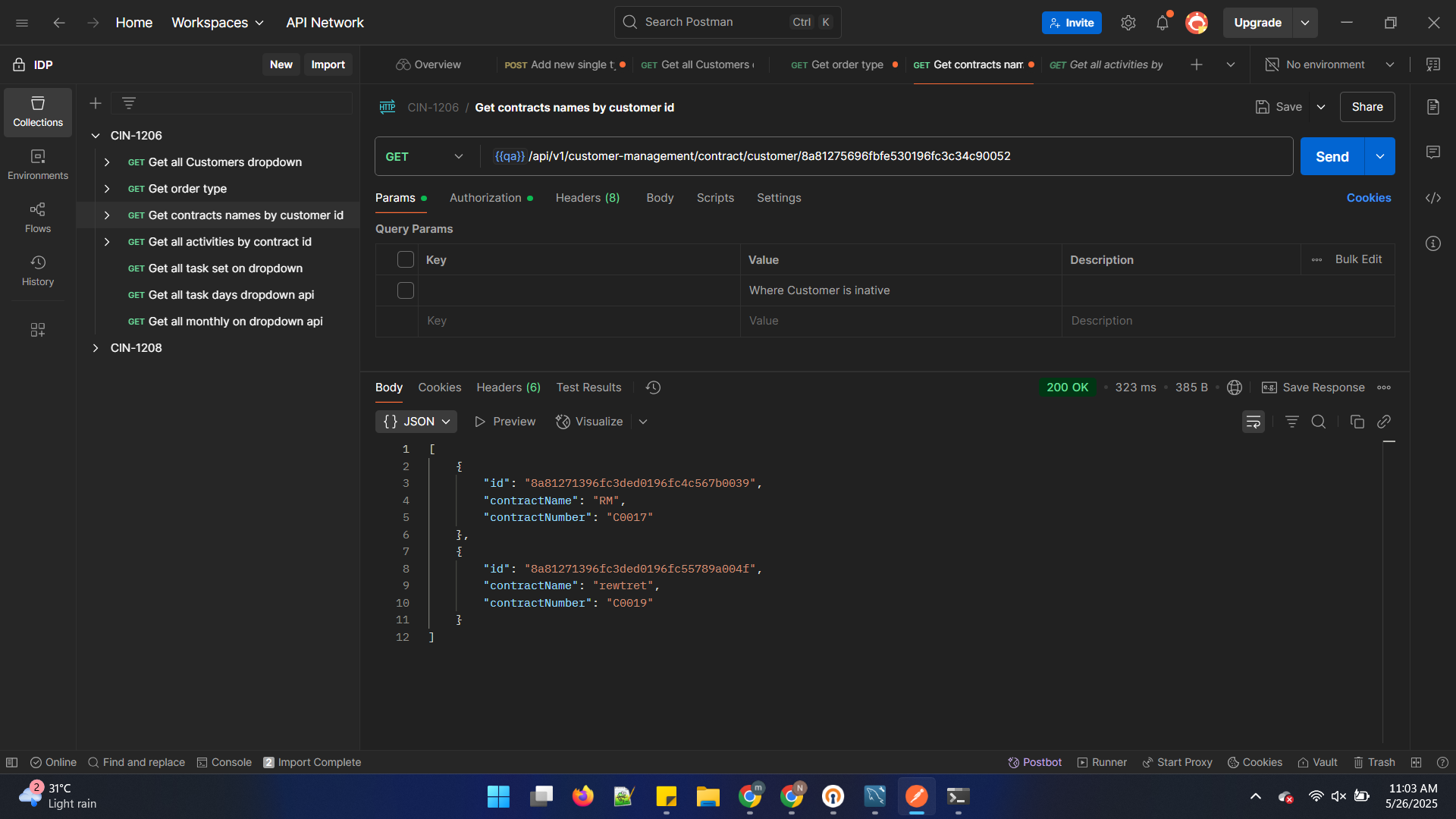Toggle the select-all params checkbox
This screenshot has width=1456, height=819.
point(406,259)
